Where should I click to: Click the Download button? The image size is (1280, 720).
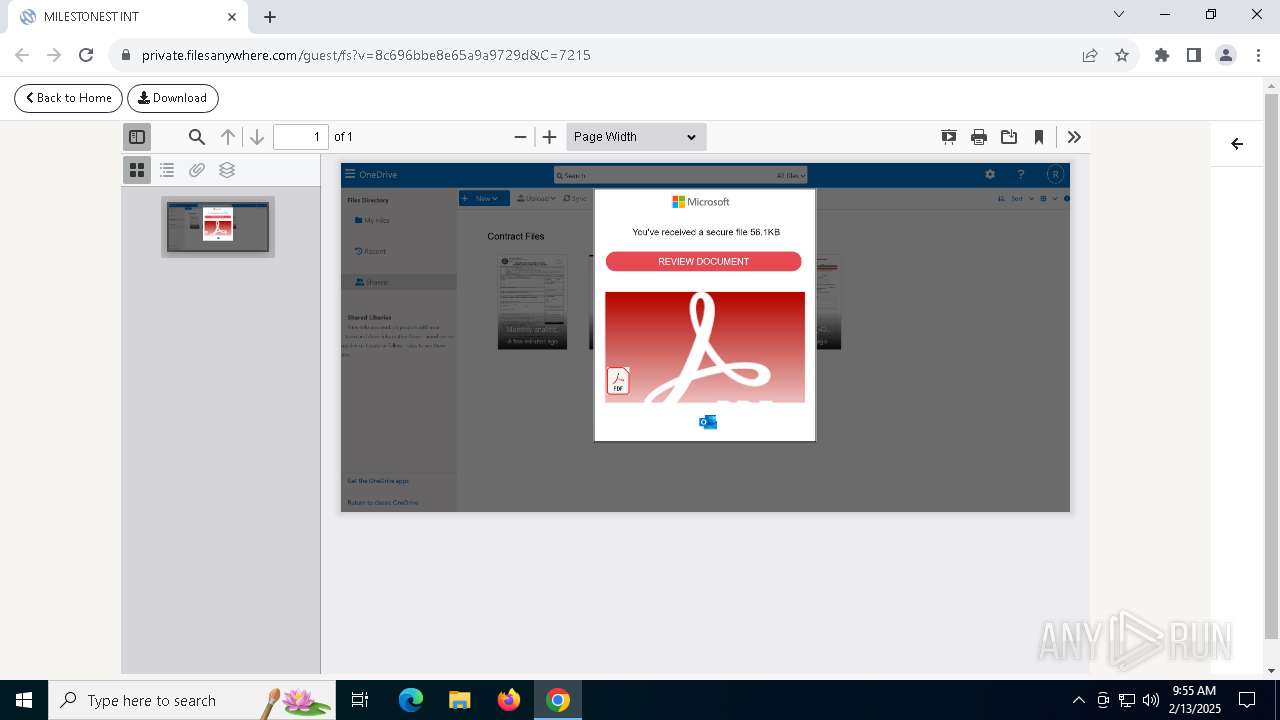172,98
